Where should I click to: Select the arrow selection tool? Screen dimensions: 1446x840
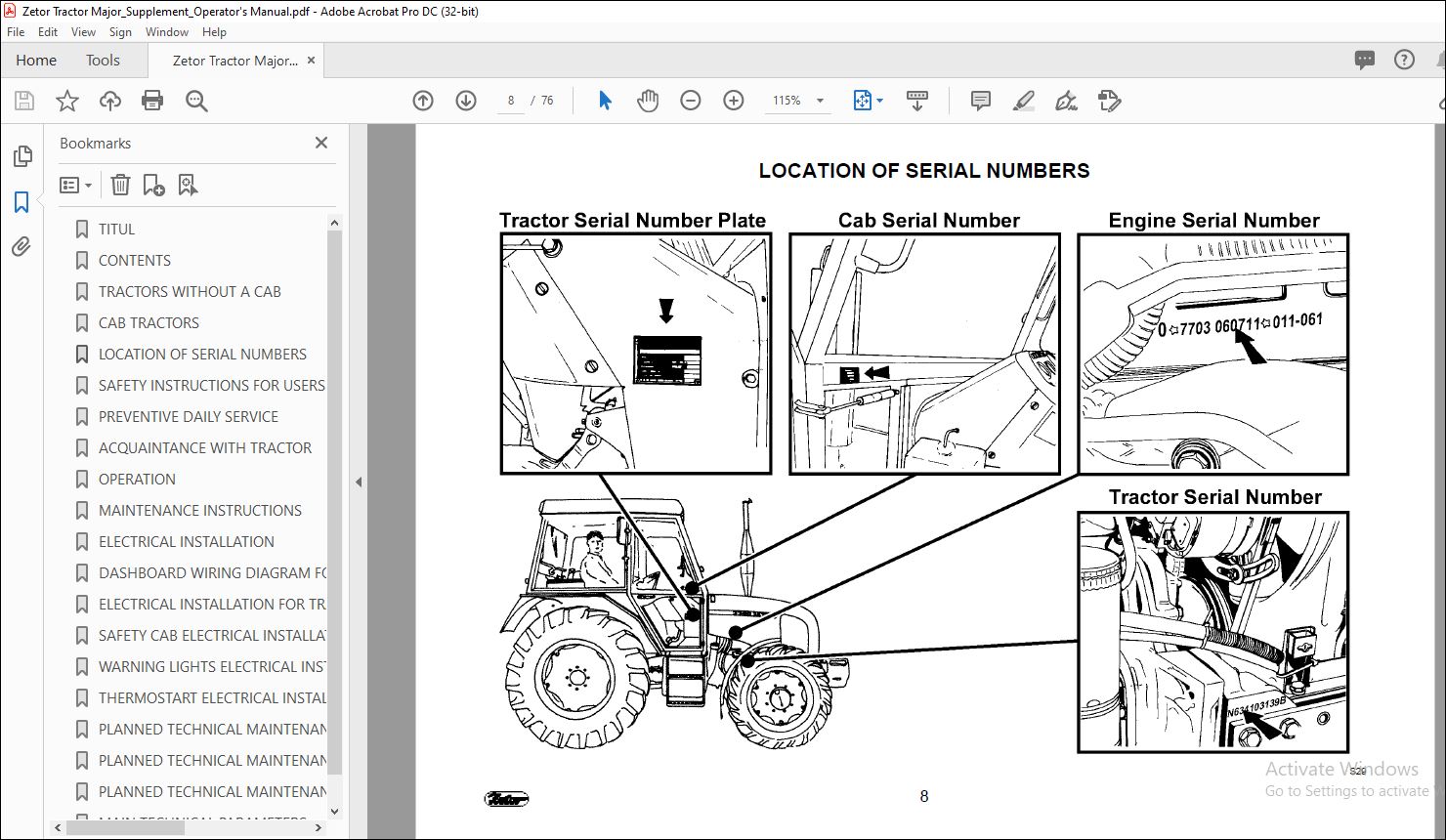[x=605, y=101]
